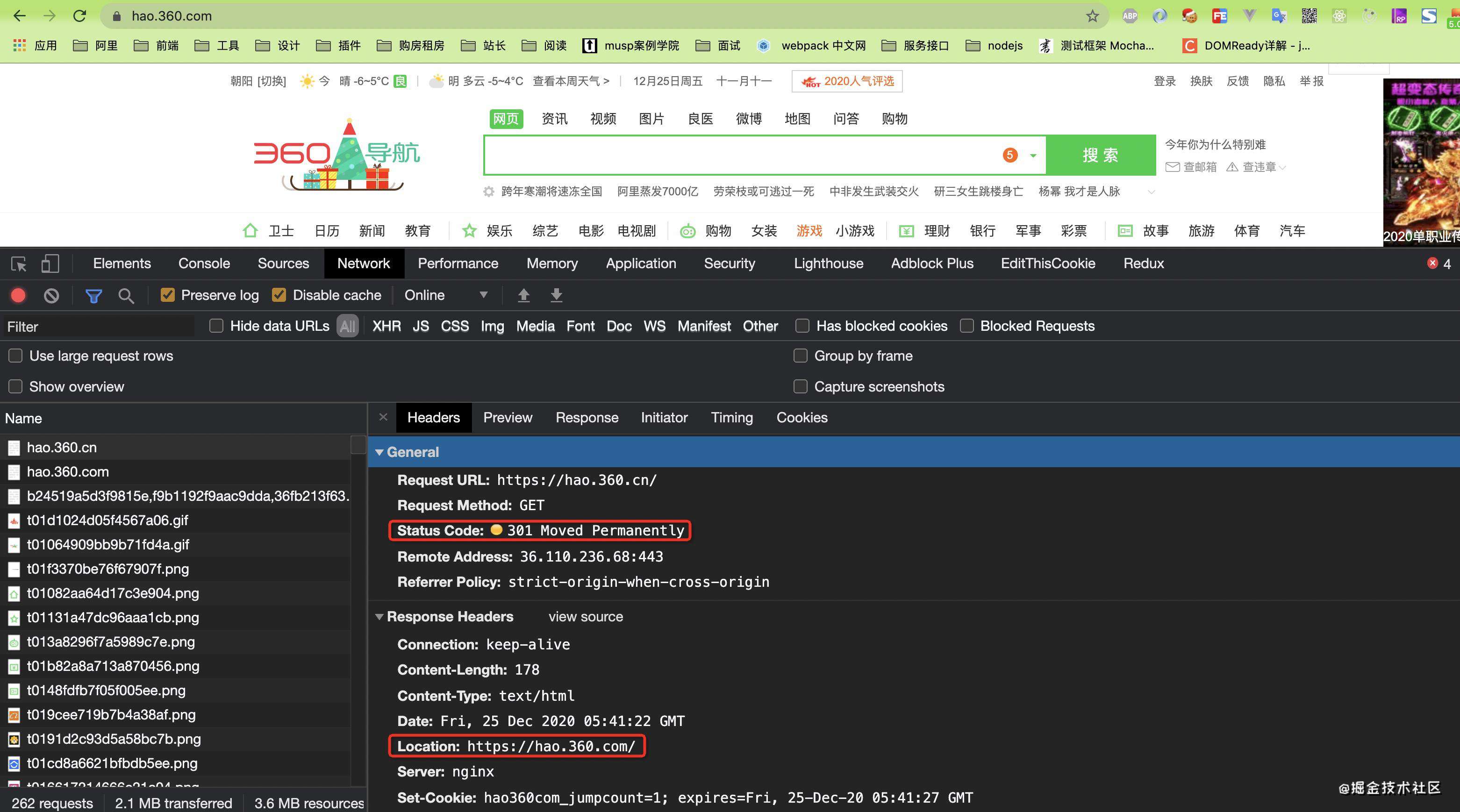Toggle the device toolbar icon

point(50,264)
